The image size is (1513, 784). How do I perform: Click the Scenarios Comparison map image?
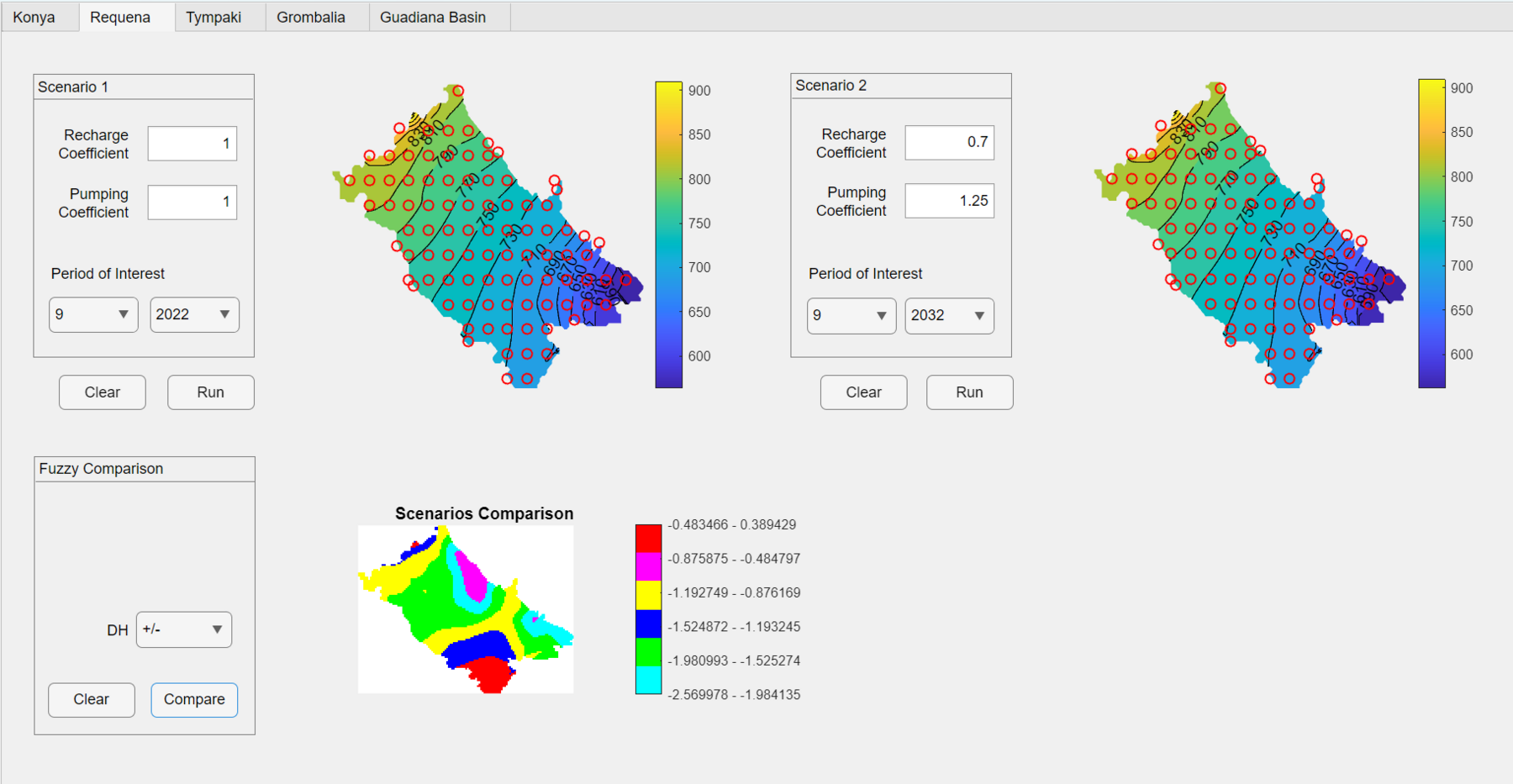466,609
